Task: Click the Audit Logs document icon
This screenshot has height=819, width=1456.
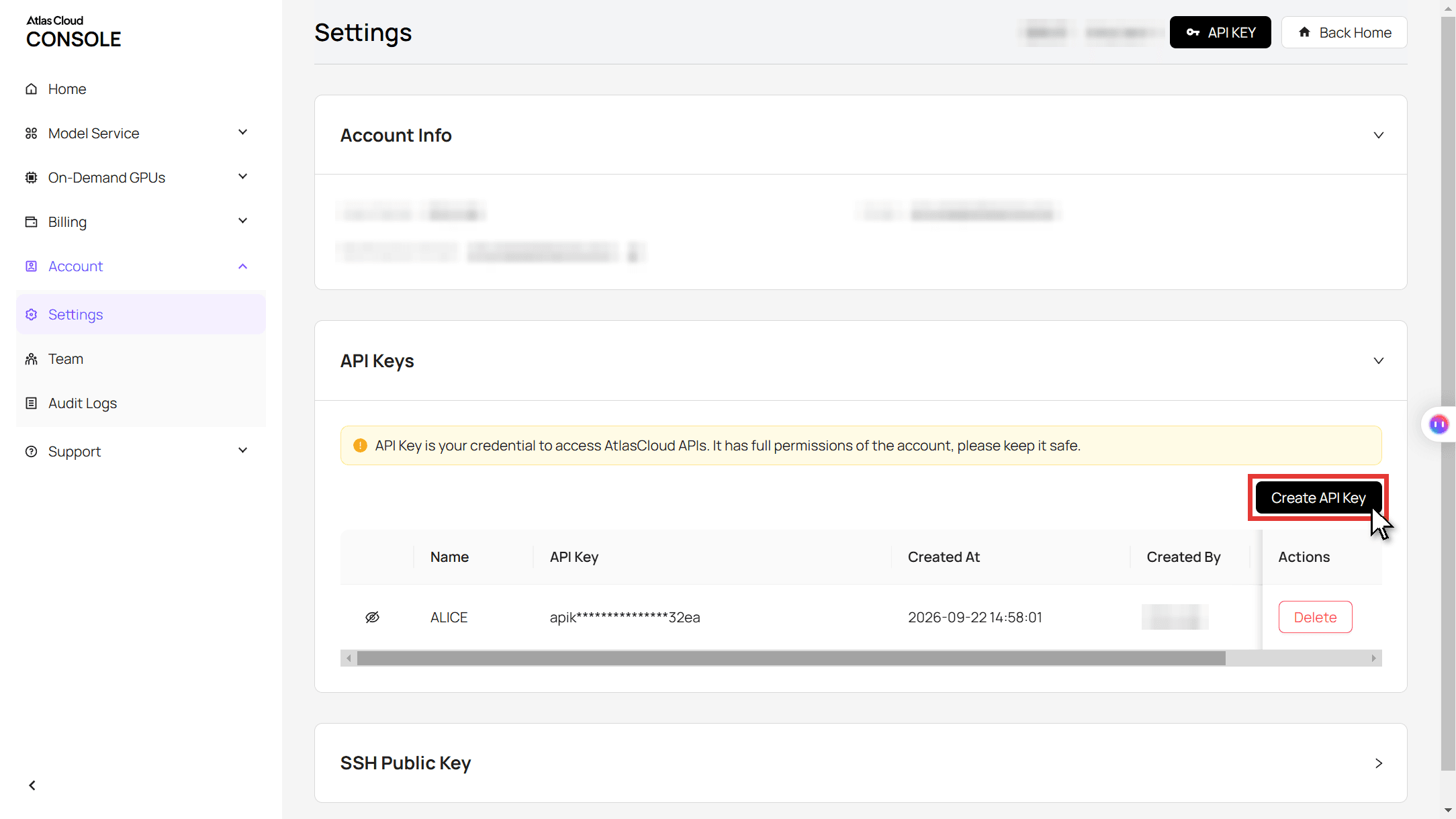Action: (x=31, y=403)
